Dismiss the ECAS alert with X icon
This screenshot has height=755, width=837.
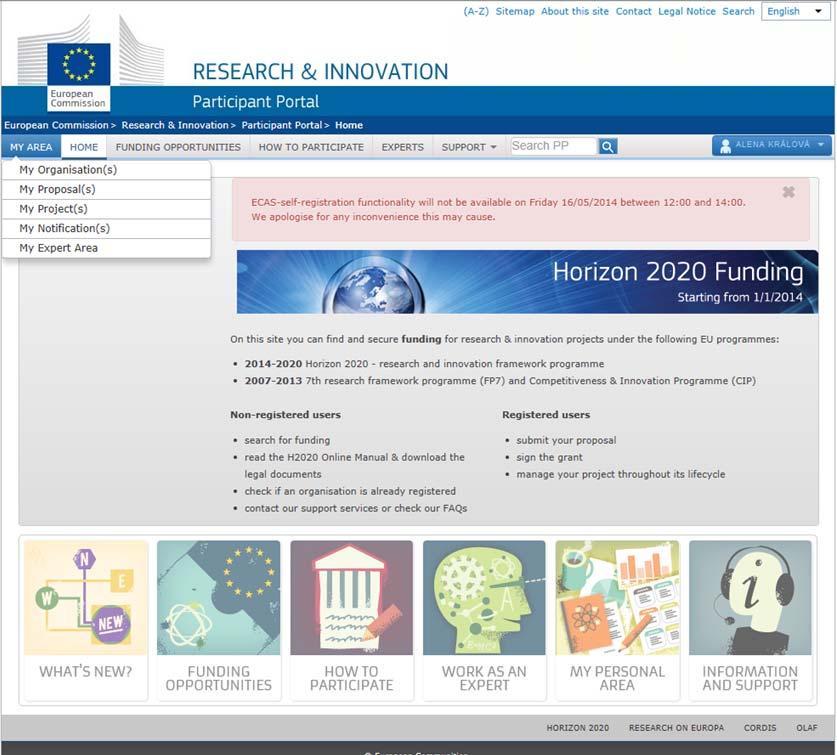tap(788, 192)
